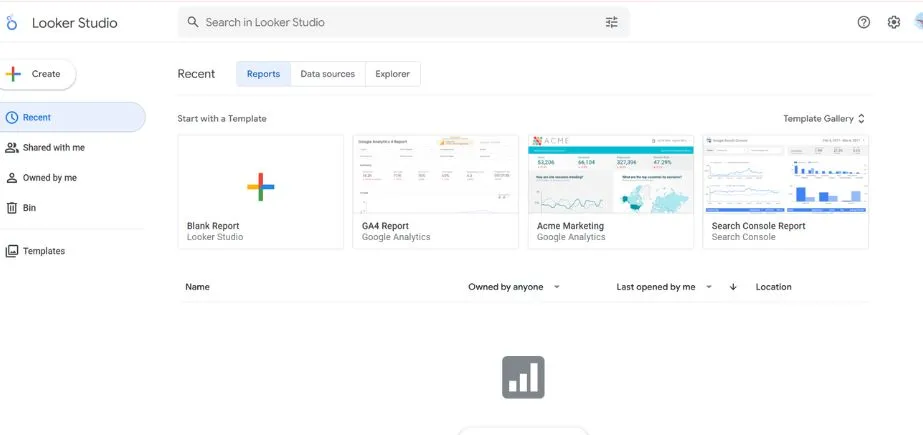Image resolution: width=923 pixels, height=435 pixels.
Task: Click the search magnifier icon
Action: click(192, 22)
